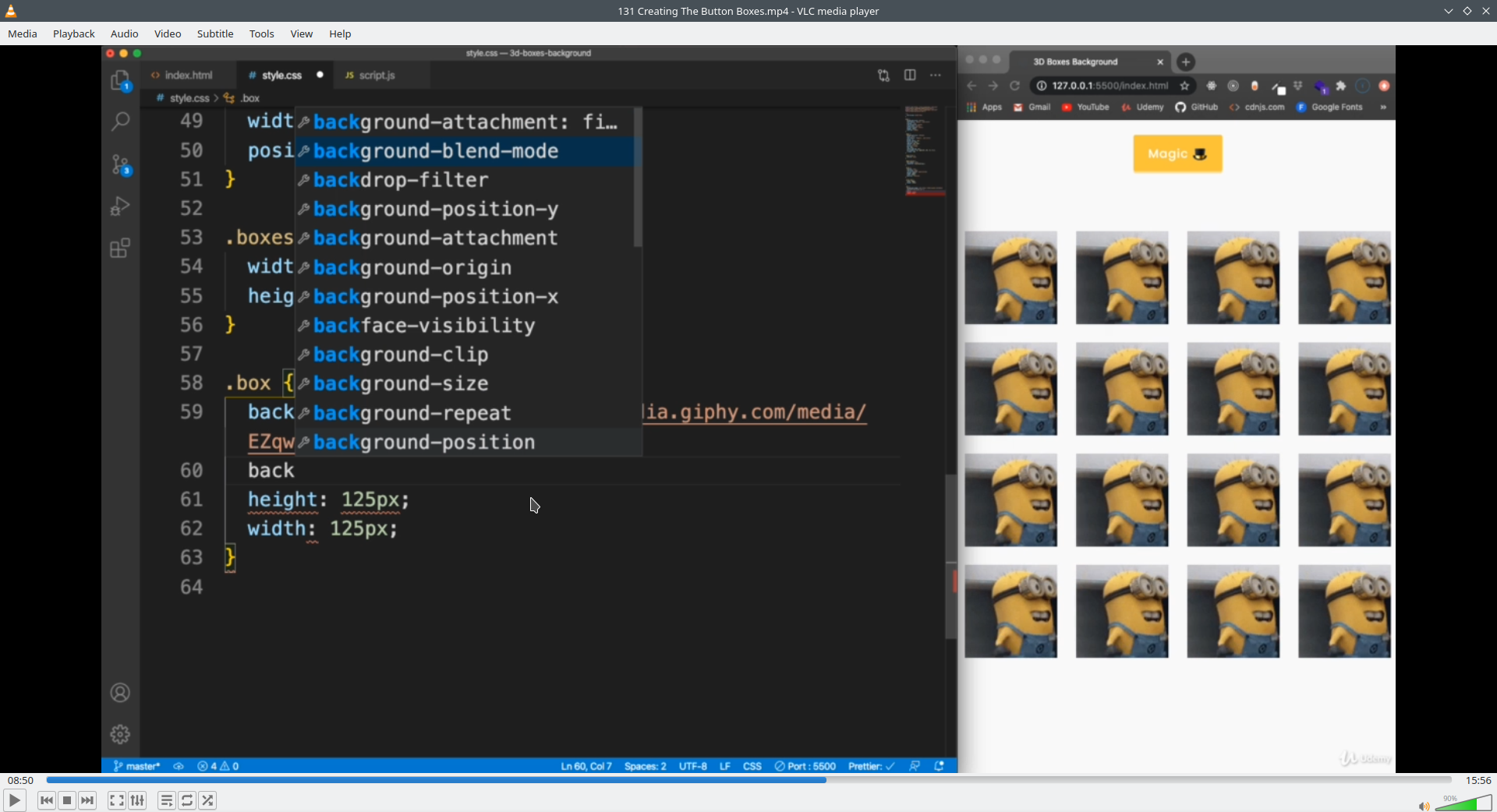This screenshot has height=812, width=1497.
Task: Open the Help menu
Action: click(340, 34)
